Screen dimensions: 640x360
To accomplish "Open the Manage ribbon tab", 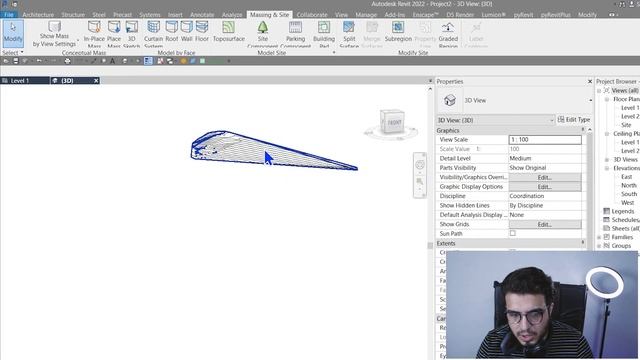I will 366,15.
